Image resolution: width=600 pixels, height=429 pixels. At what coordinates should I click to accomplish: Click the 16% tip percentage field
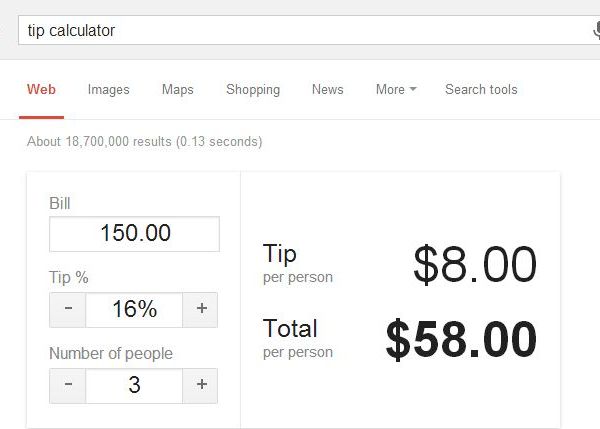coord(134,309)
